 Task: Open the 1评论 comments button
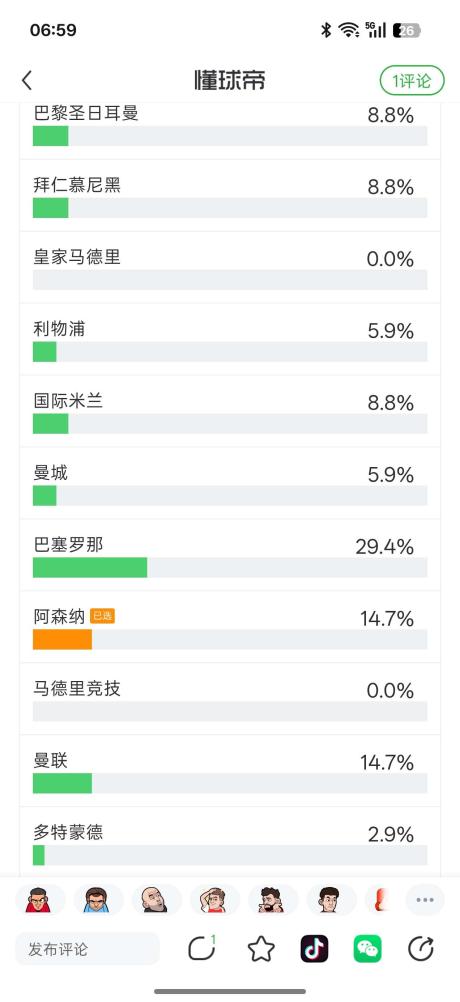point(411,81)
